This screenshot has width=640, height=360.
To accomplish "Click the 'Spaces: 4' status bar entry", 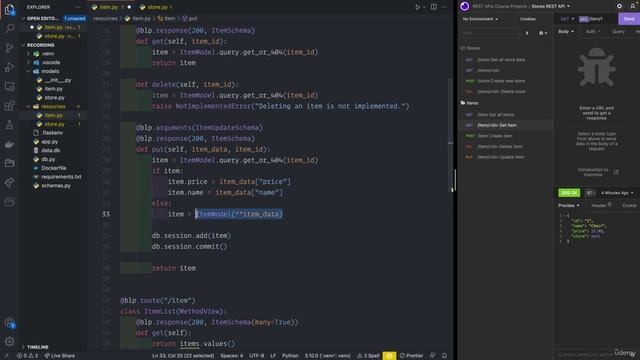I will 231,356.
